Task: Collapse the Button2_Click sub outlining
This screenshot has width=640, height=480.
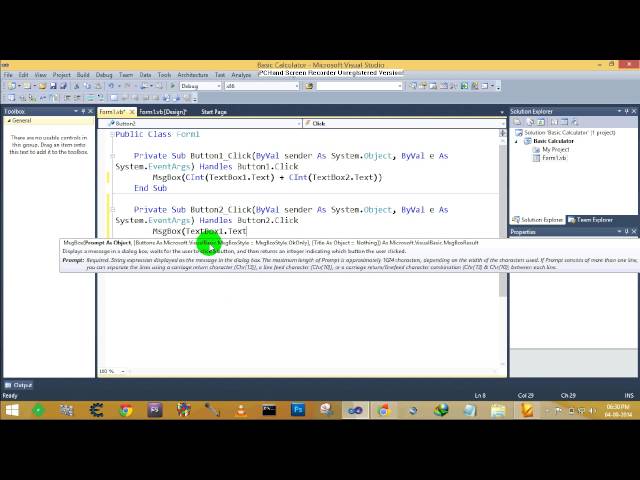Action: coord(113,210)
